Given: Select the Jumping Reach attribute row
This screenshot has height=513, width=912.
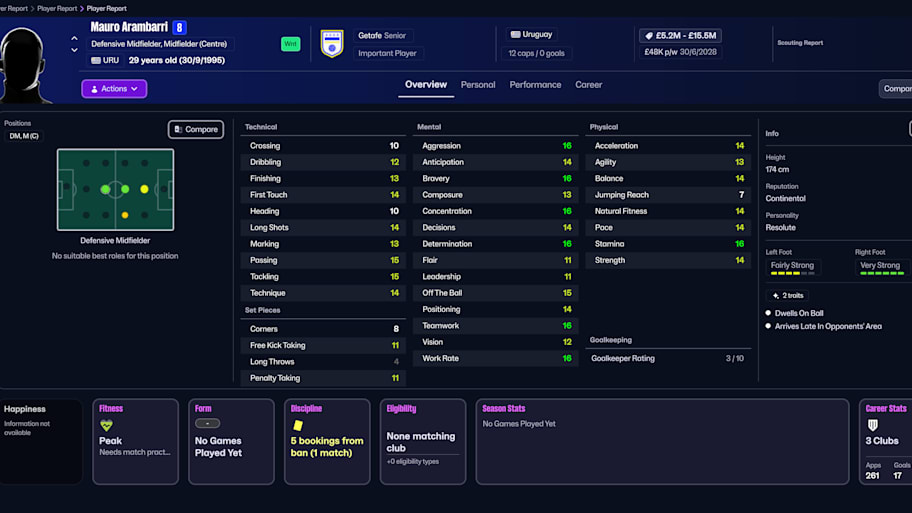Looking at the screenshot, I should coord(668,195).
